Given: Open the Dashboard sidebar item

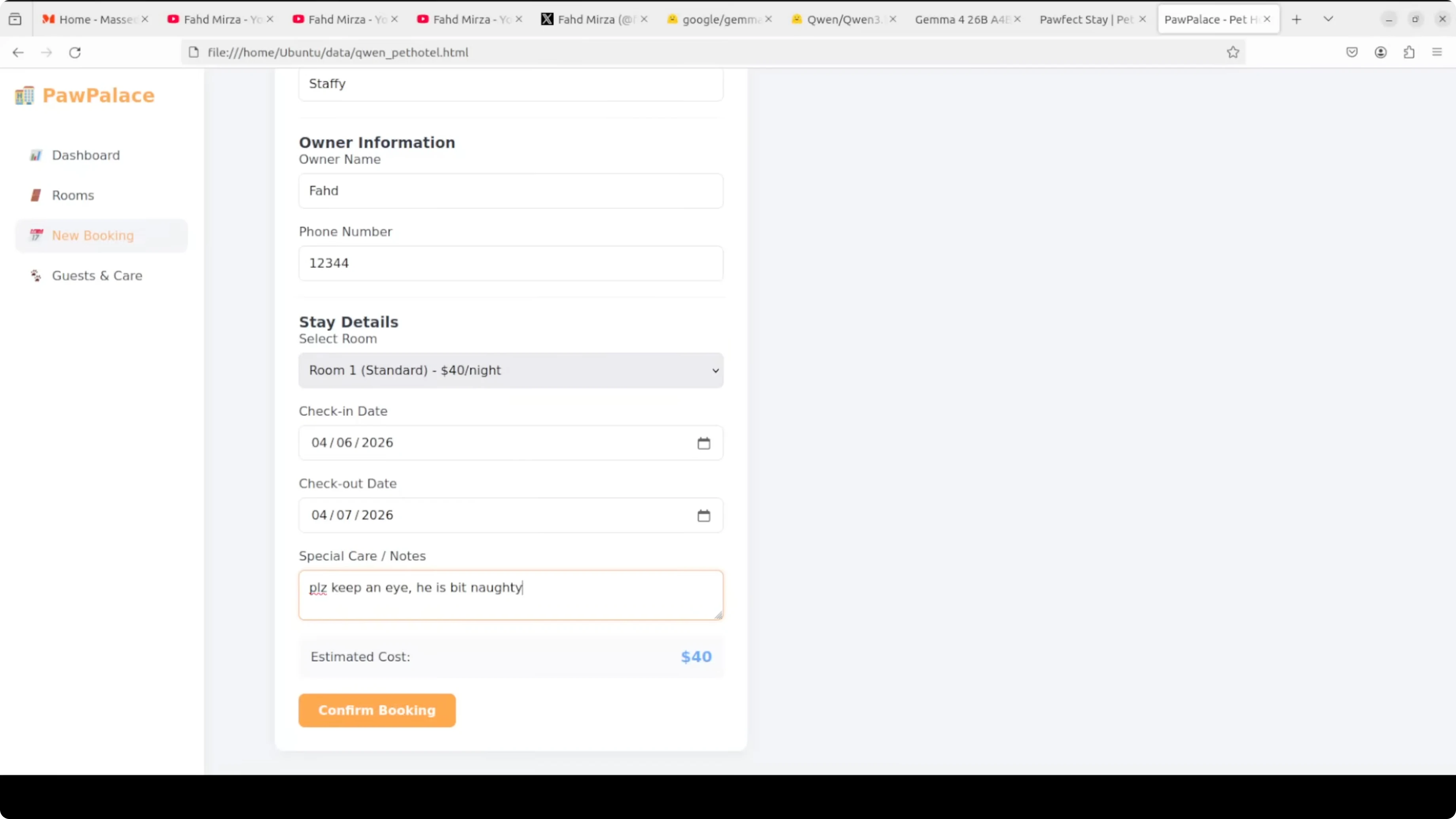Looking at the screenshot, I should coord(86,155).
